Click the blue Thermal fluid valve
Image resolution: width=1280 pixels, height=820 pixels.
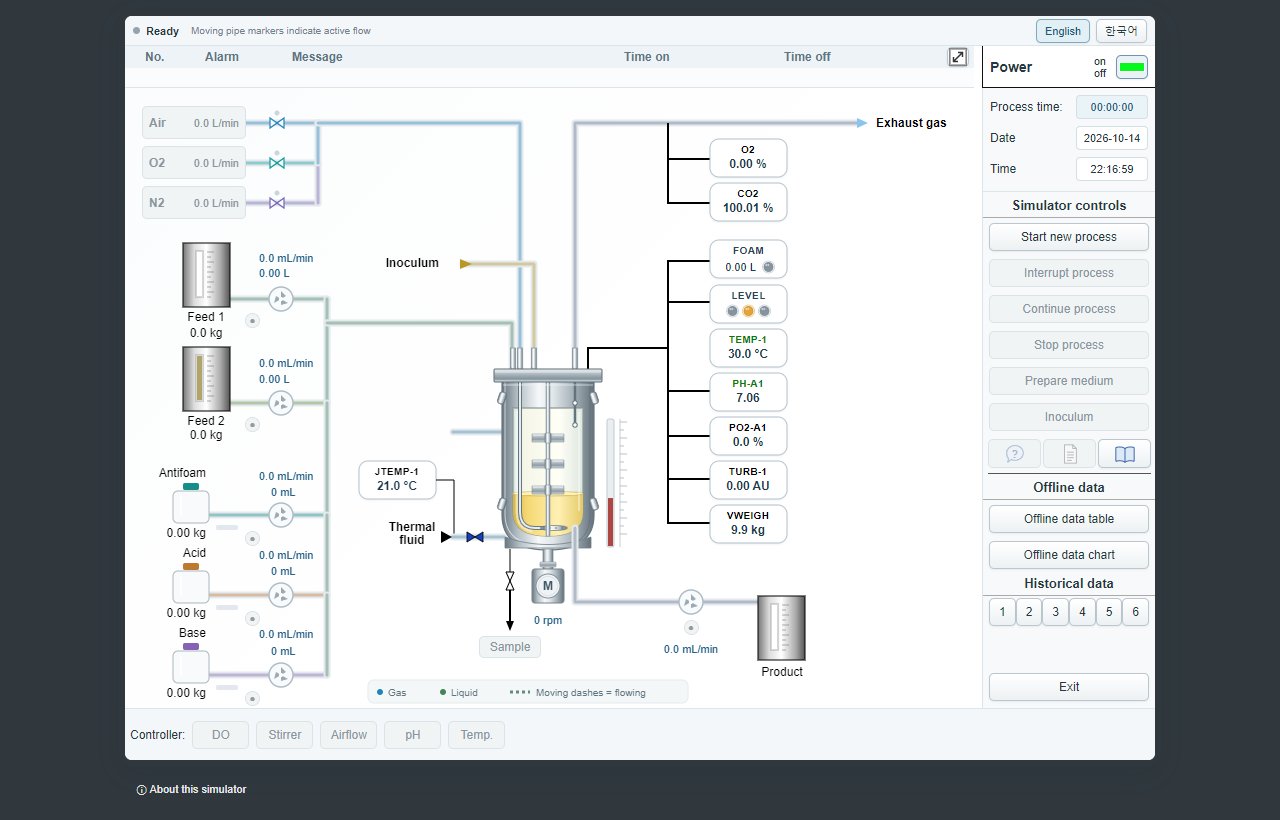coord(475,537)
